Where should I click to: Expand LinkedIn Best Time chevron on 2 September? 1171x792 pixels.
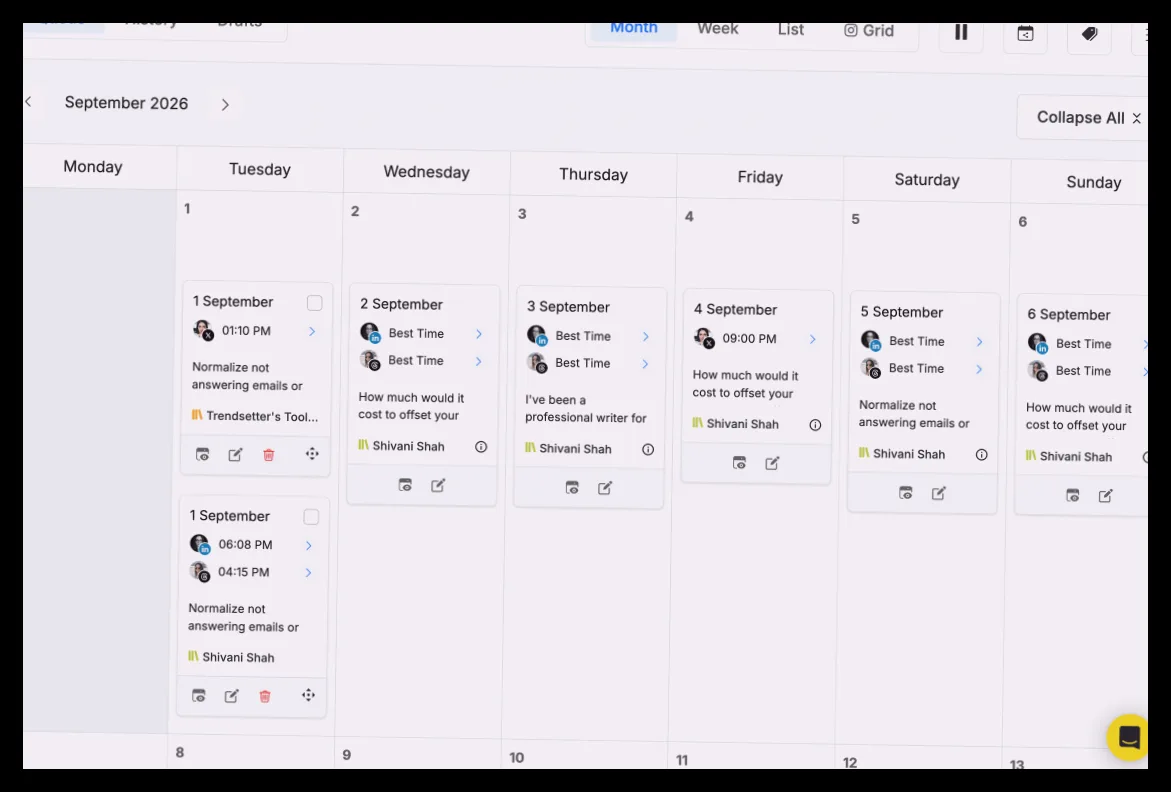479,334
